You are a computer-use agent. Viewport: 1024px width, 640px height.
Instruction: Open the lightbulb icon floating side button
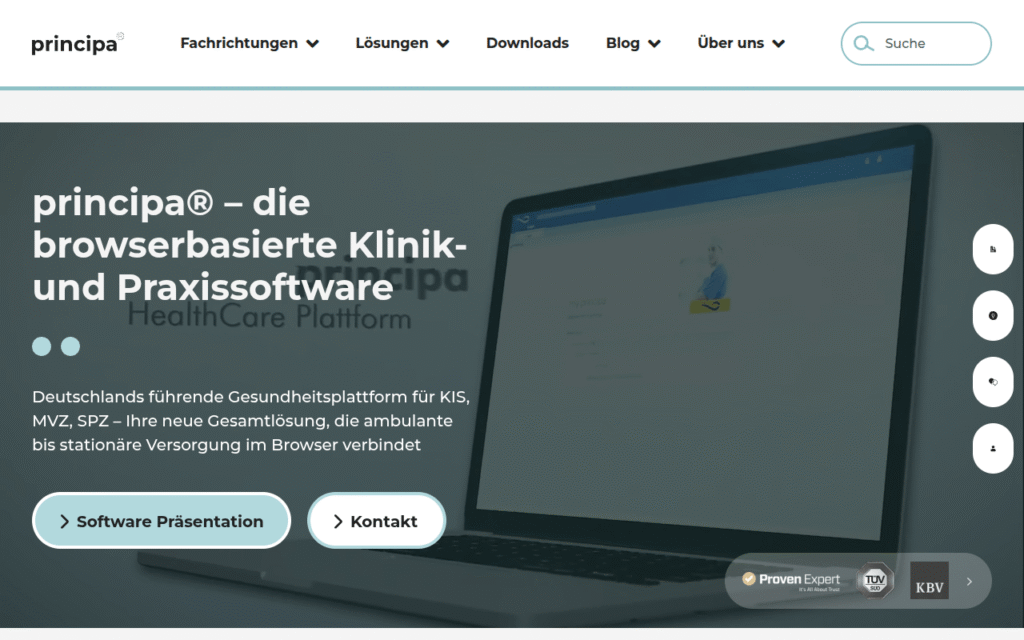(x=993, y=315)
